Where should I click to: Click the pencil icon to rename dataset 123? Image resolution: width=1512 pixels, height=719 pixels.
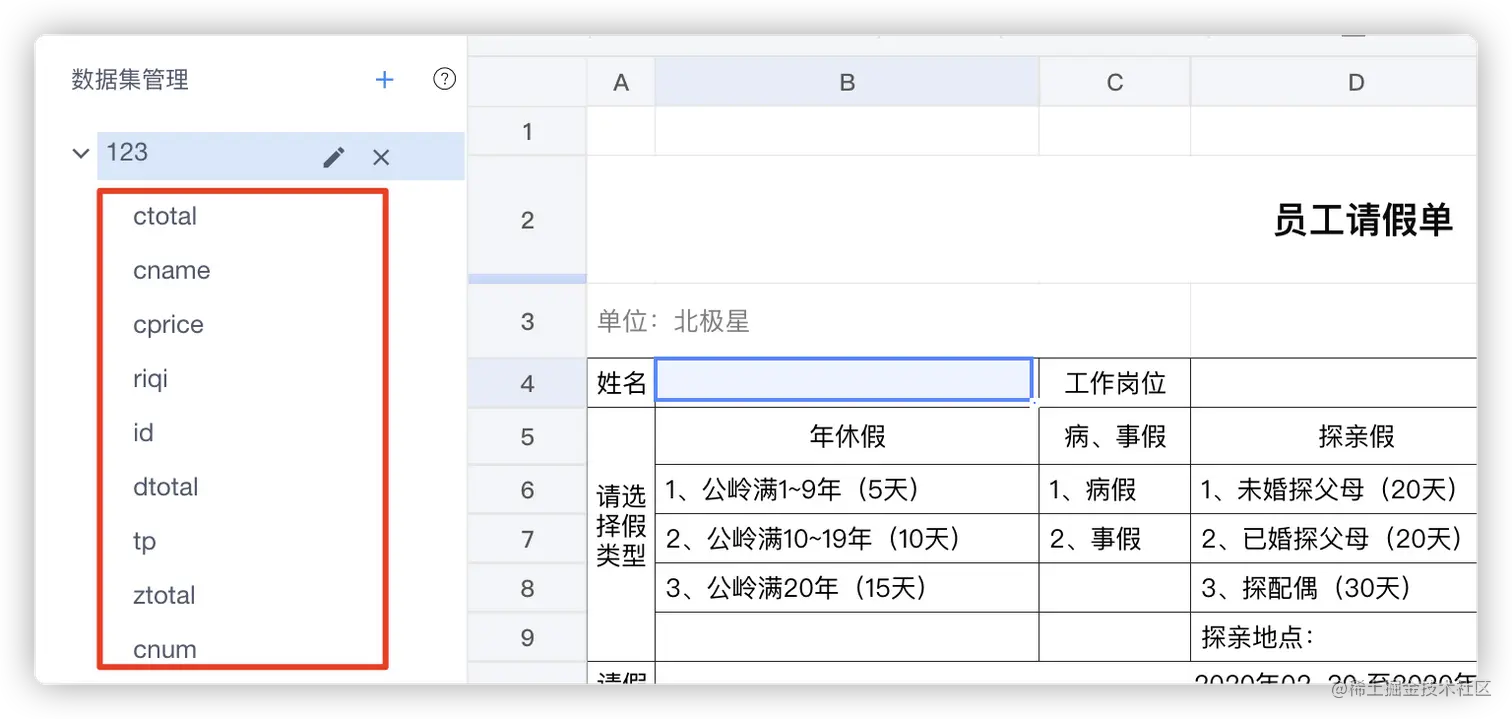tap(333, 157)
